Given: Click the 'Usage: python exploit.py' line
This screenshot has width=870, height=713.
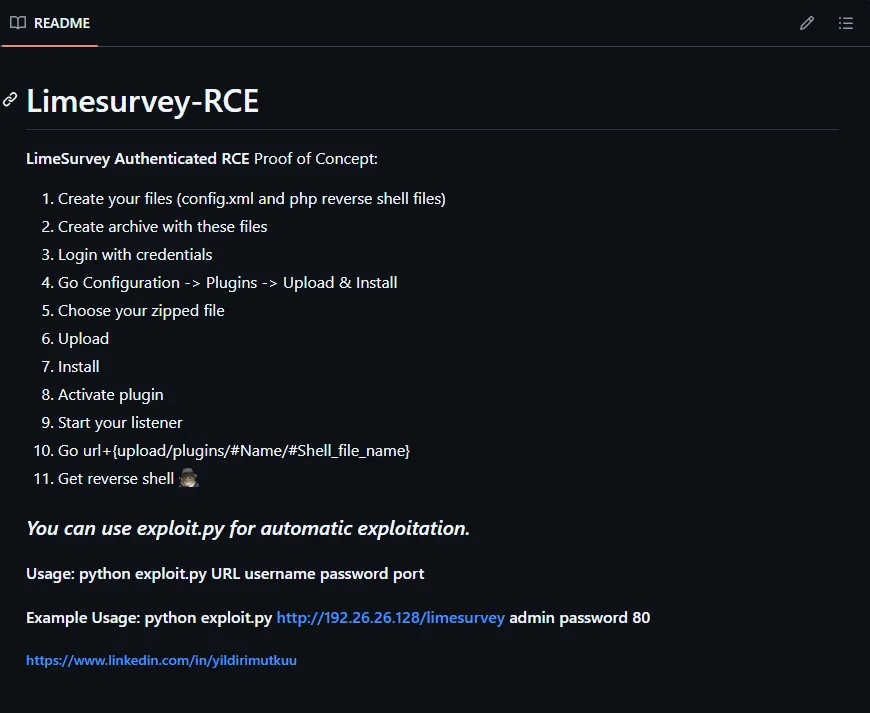Looking at the screenshot, I should point(225,574).
